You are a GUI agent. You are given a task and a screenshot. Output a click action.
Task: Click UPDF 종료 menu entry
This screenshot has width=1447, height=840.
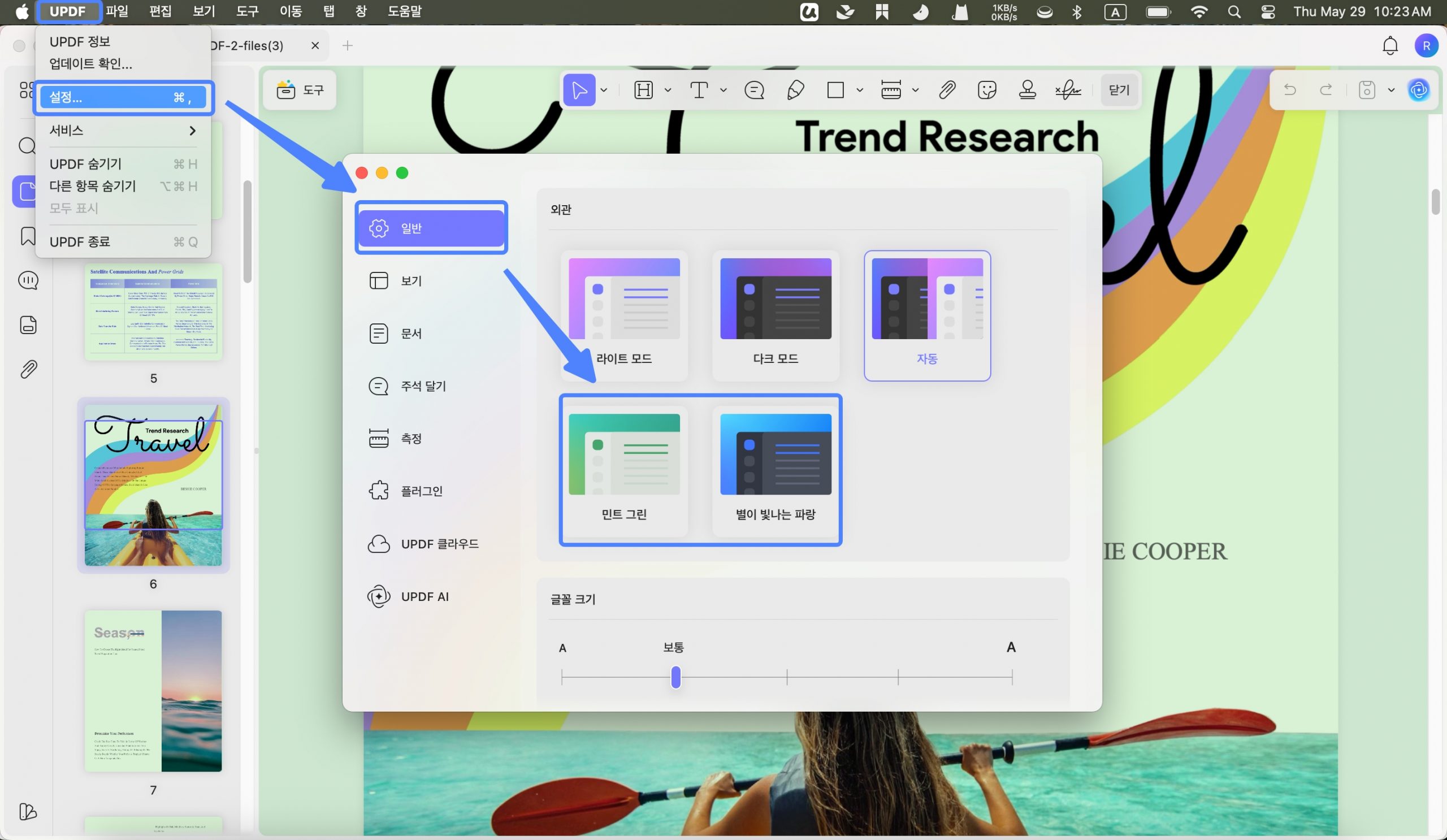tap(123, 242)
